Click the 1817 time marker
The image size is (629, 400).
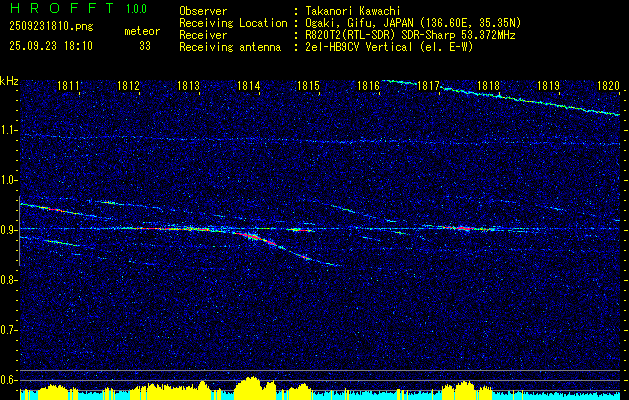428,86
